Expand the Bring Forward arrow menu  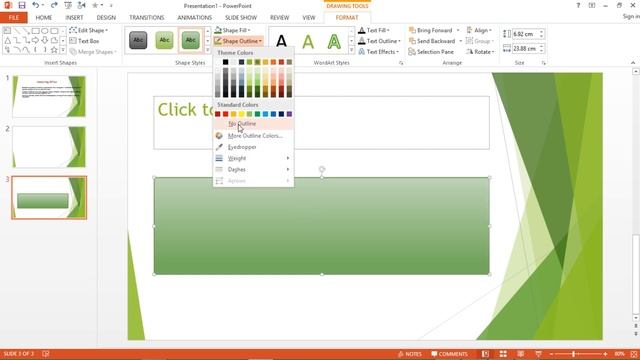[x=458, y=30]
